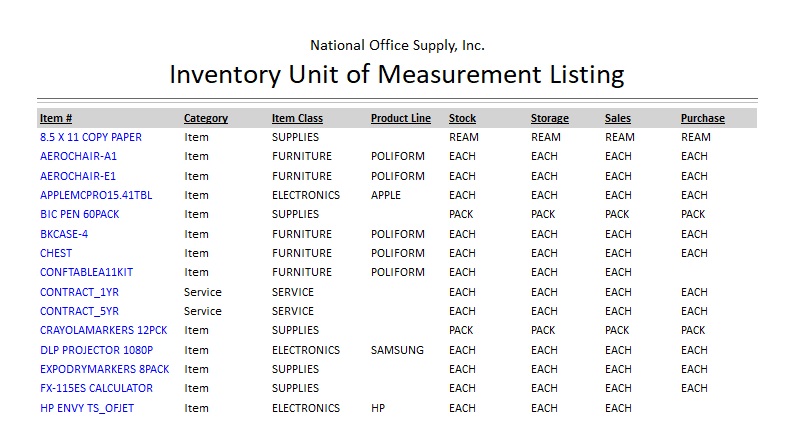
Task: Click the AEROCHAIR-A1 item link
Action: (x=78, y=156)
